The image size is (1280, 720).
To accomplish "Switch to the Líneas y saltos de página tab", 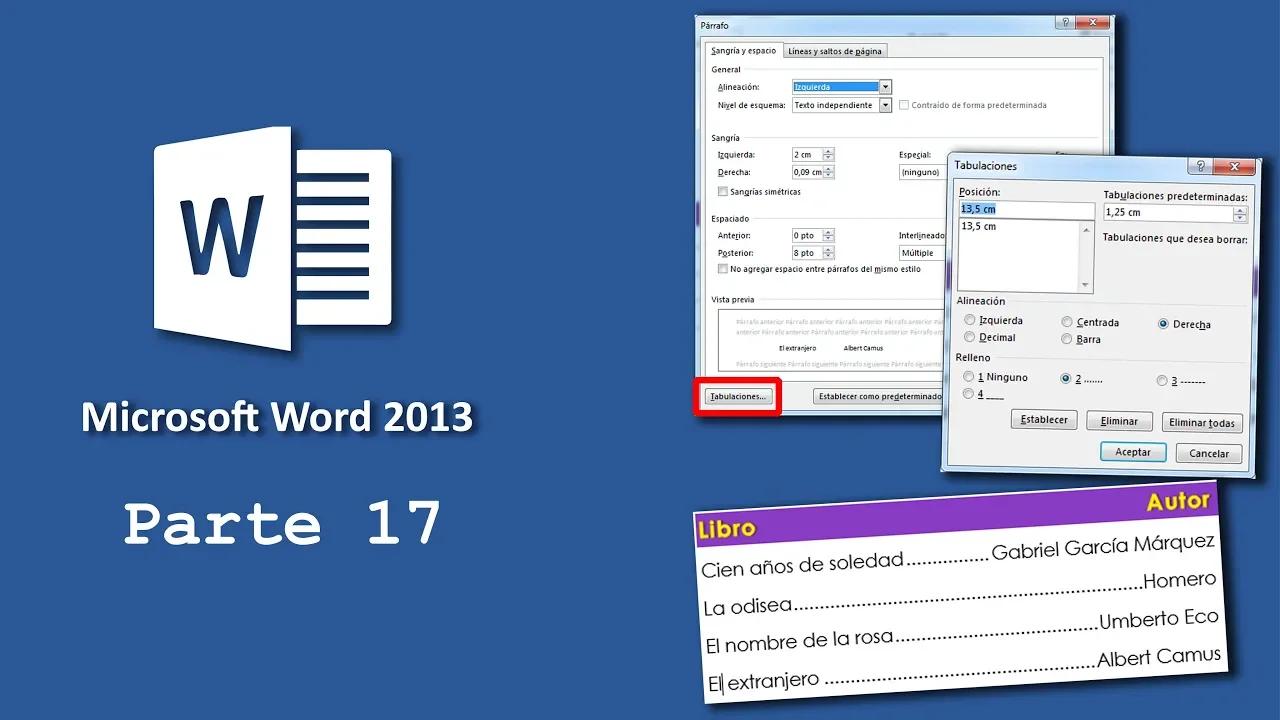I will click(835, 49).
